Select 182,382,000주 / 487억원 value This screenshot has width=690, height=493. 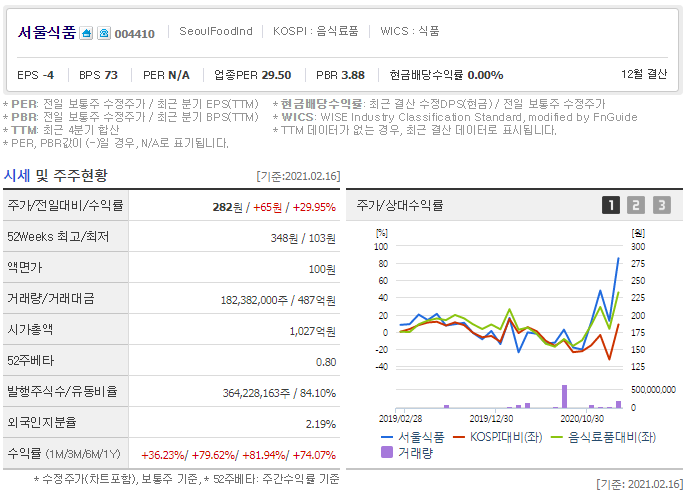[x=278, y=300]
